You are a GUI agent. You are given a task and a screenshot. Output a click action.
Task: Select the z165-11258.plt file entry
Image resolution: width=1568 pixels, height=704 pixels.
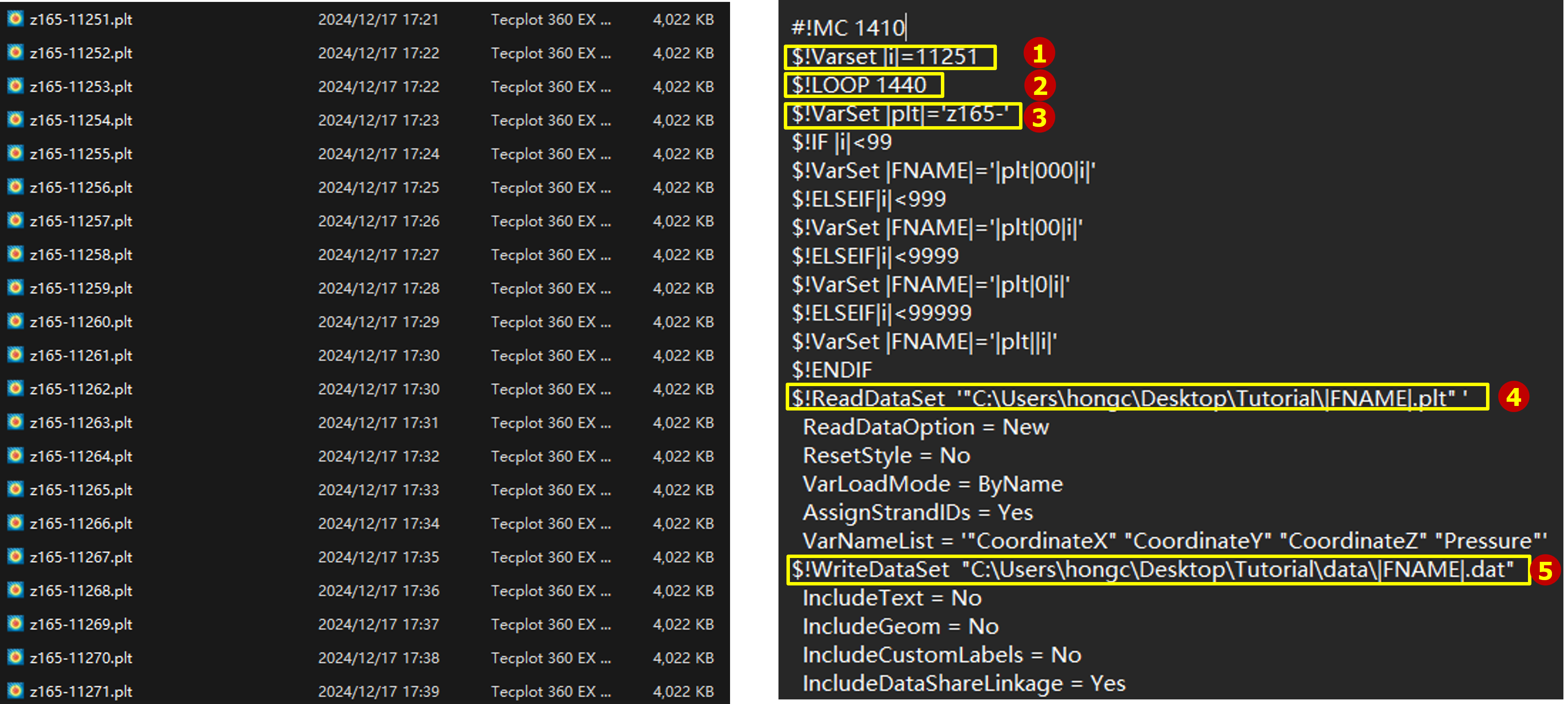pyautogui.click(x=81, y=254)
